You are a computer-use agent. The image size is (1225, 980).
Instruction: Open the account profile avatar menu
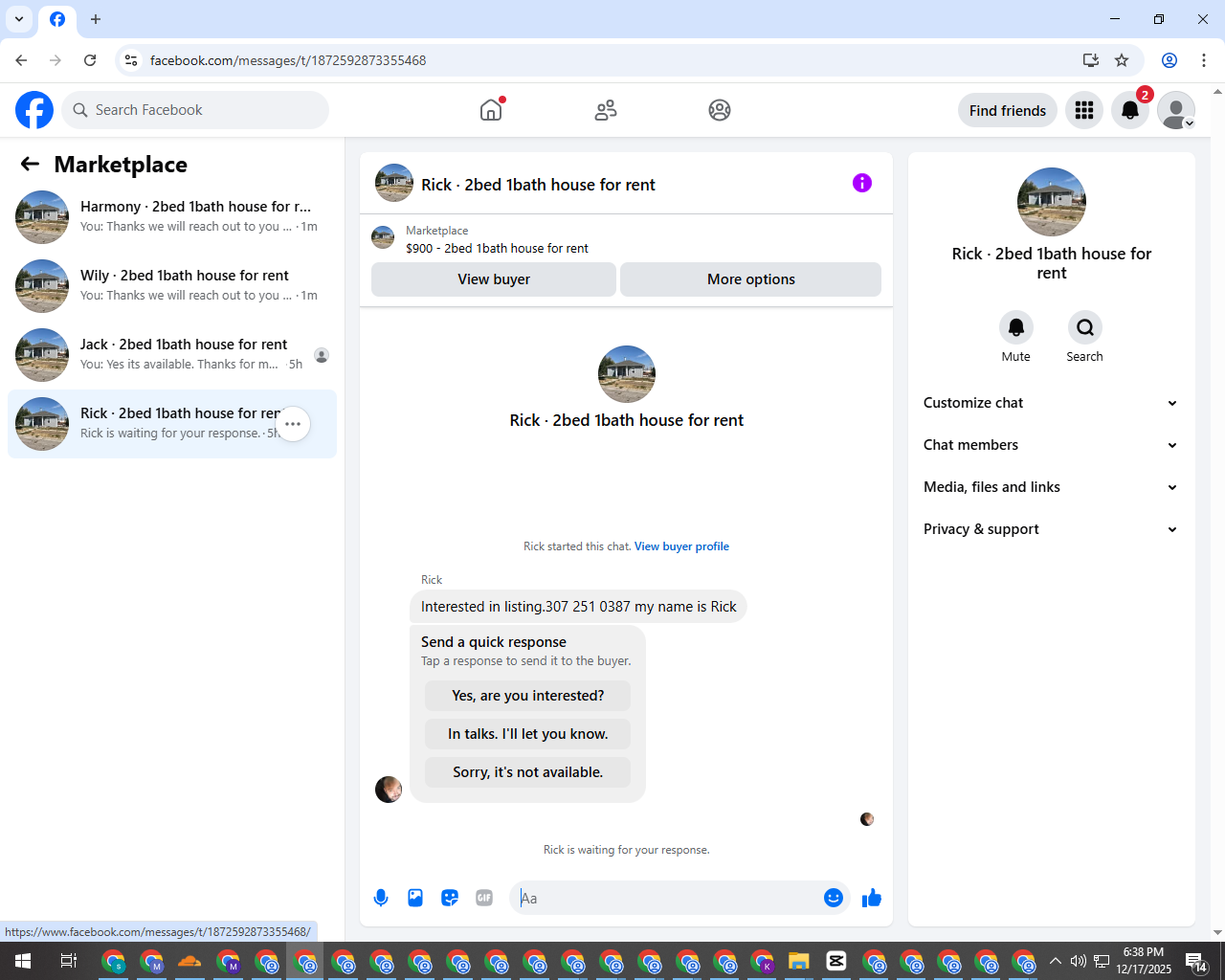pos(1176,110)
